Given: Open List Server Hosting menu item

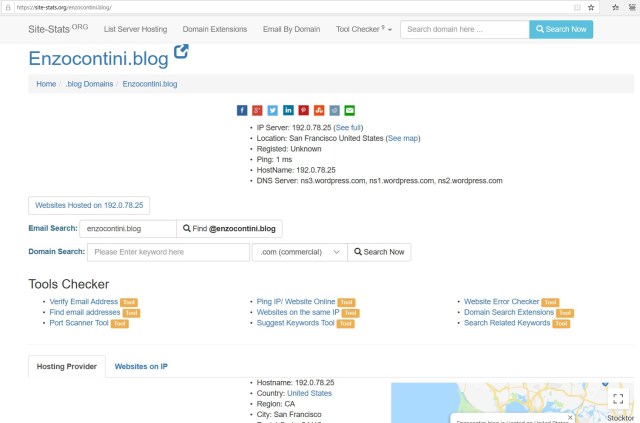Looking at the screenshot, I should coord(135,29).
